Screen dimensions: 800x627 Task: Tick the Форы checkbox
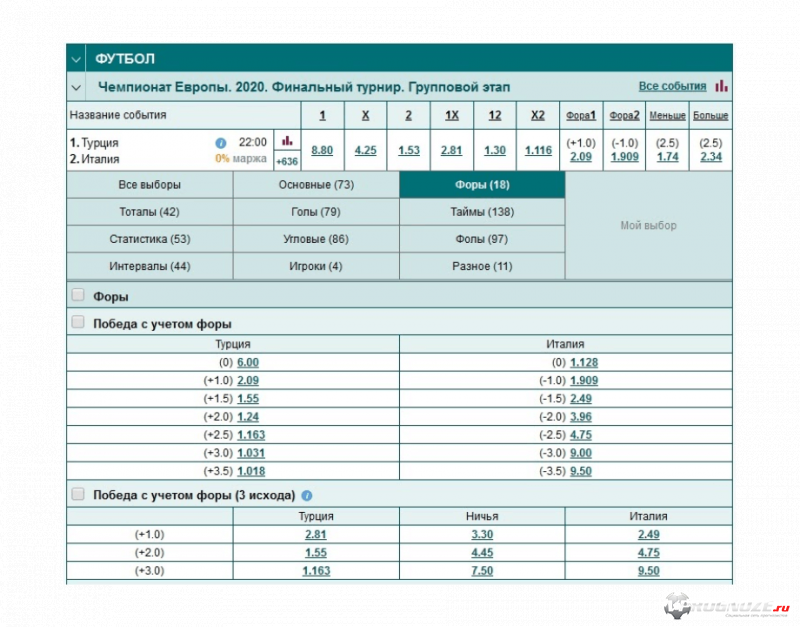78,296
